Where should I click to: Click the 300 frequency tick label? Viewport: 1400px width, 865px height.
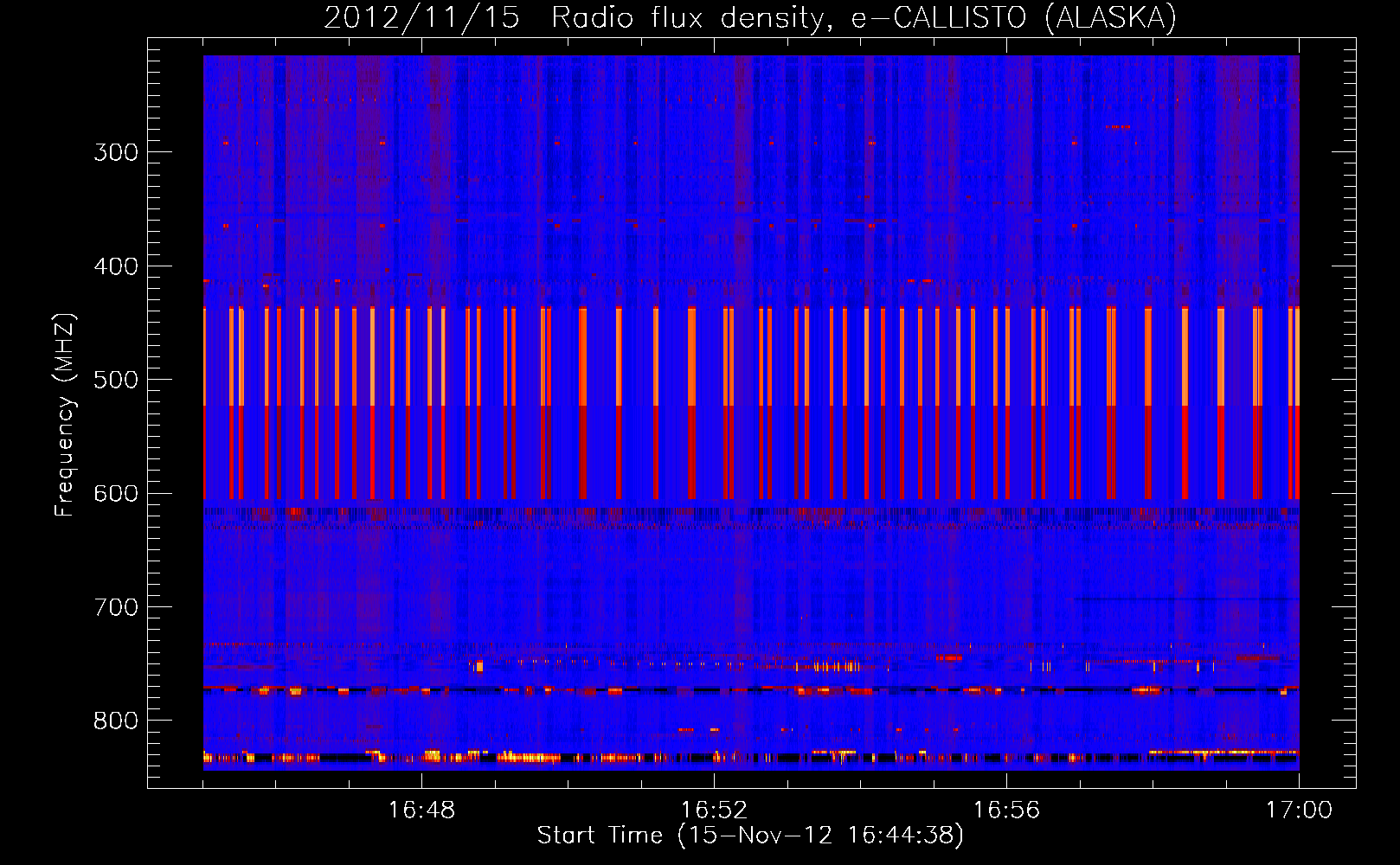[x=116, y=152]
